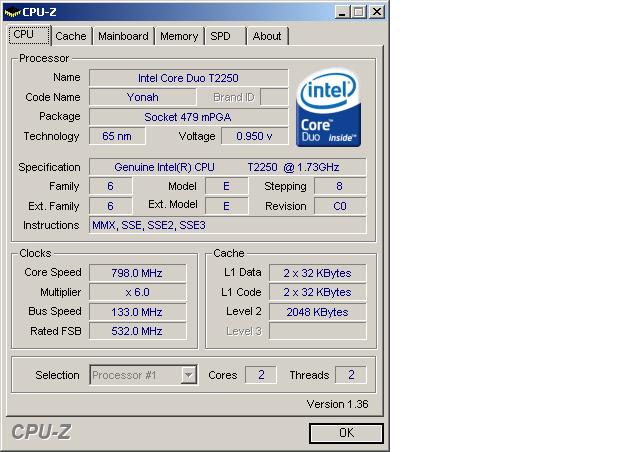This screenshot has width=640, height=452.
Task: Minimize the CPU-Z window
Action: [x=342, y=12]
